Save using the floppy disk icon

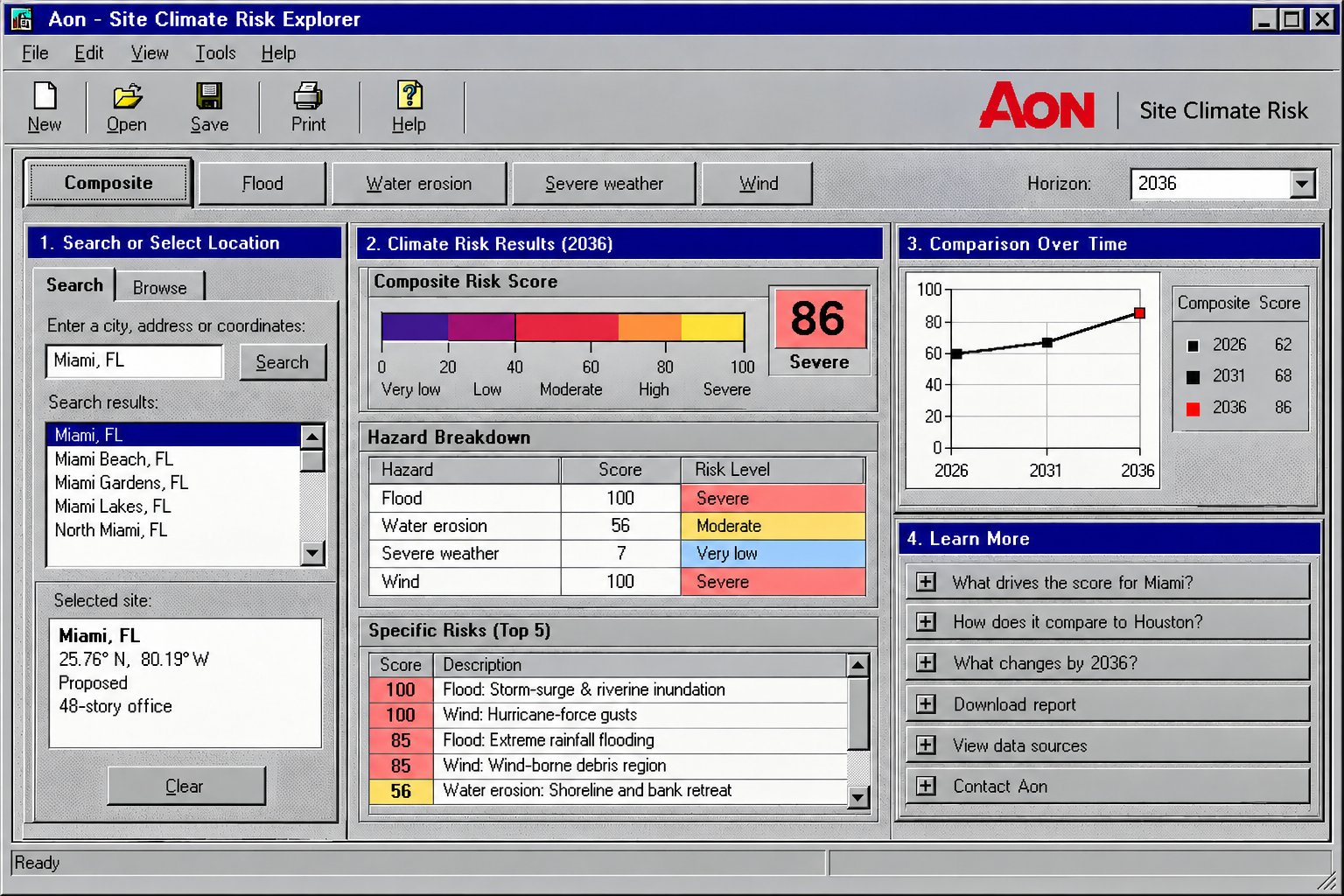(209, 95)
